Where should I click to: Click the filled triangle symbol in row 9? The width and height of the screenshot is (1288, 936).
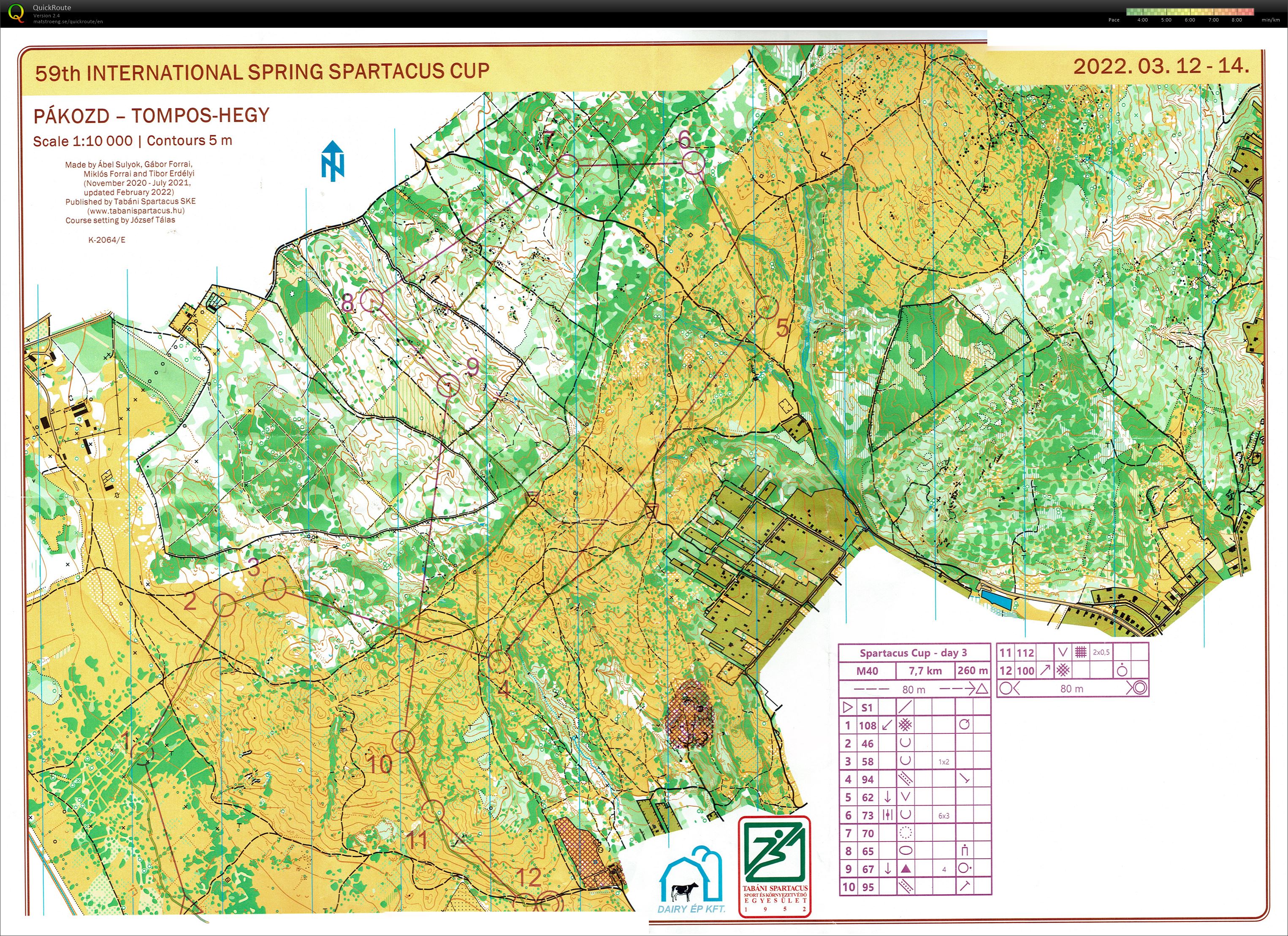pos(906,868)
